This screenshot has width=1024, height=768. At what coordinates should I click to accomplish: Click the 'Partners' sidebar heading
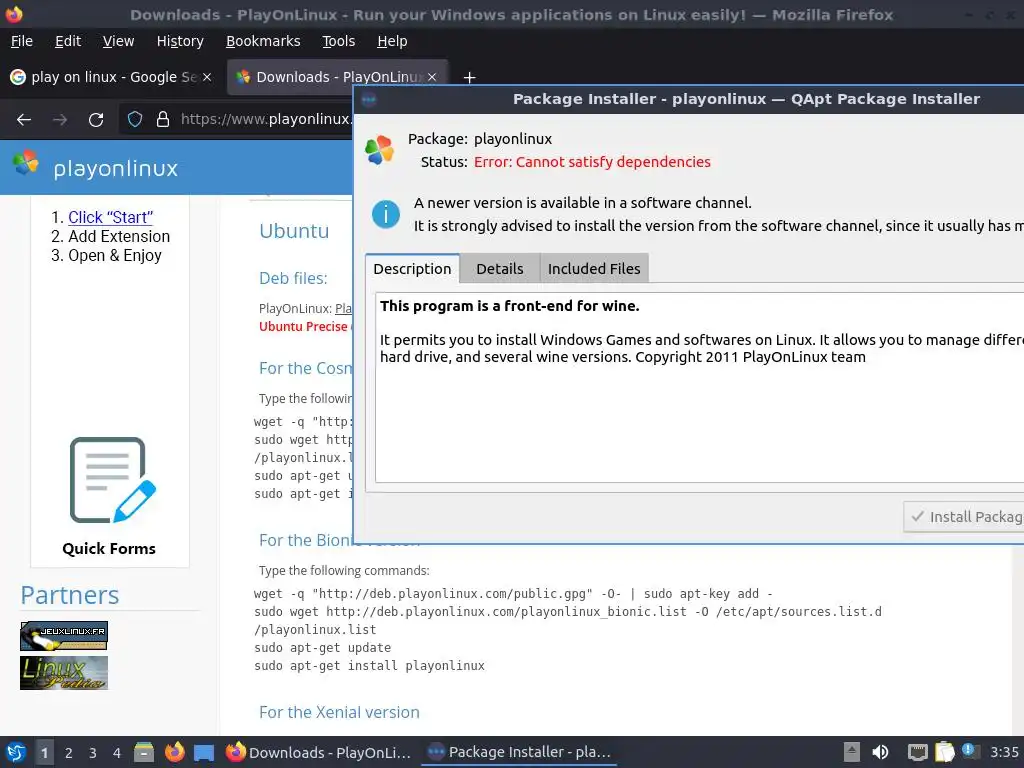(x=70, y=595)
